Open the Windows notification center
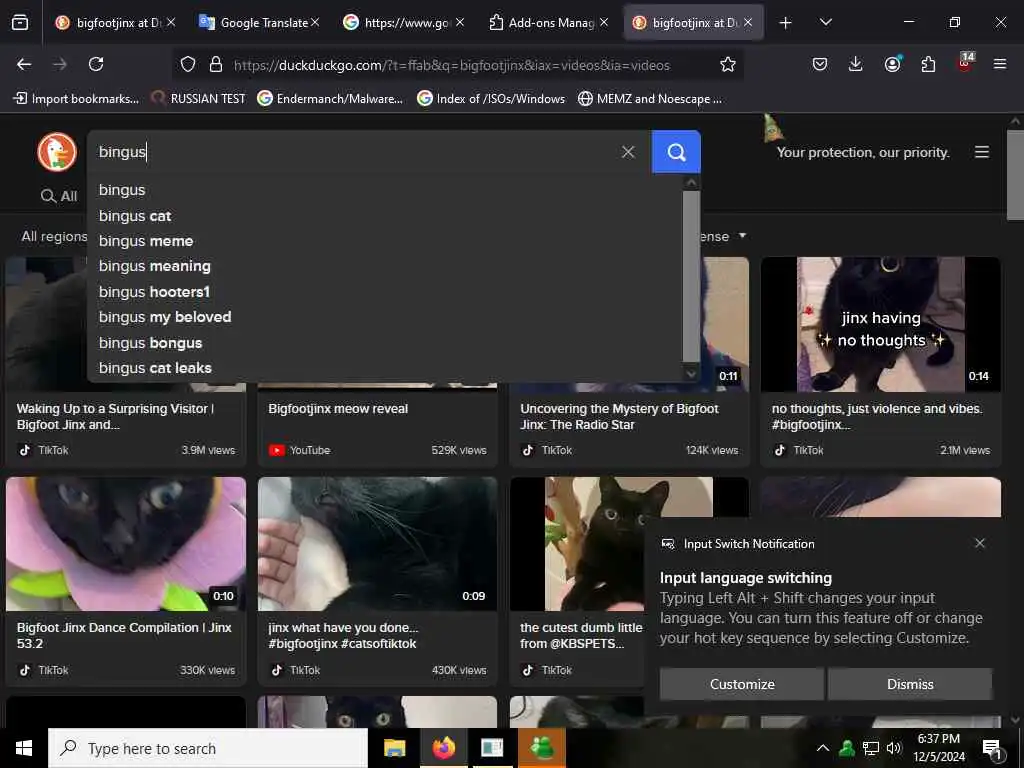 [992, 750]
